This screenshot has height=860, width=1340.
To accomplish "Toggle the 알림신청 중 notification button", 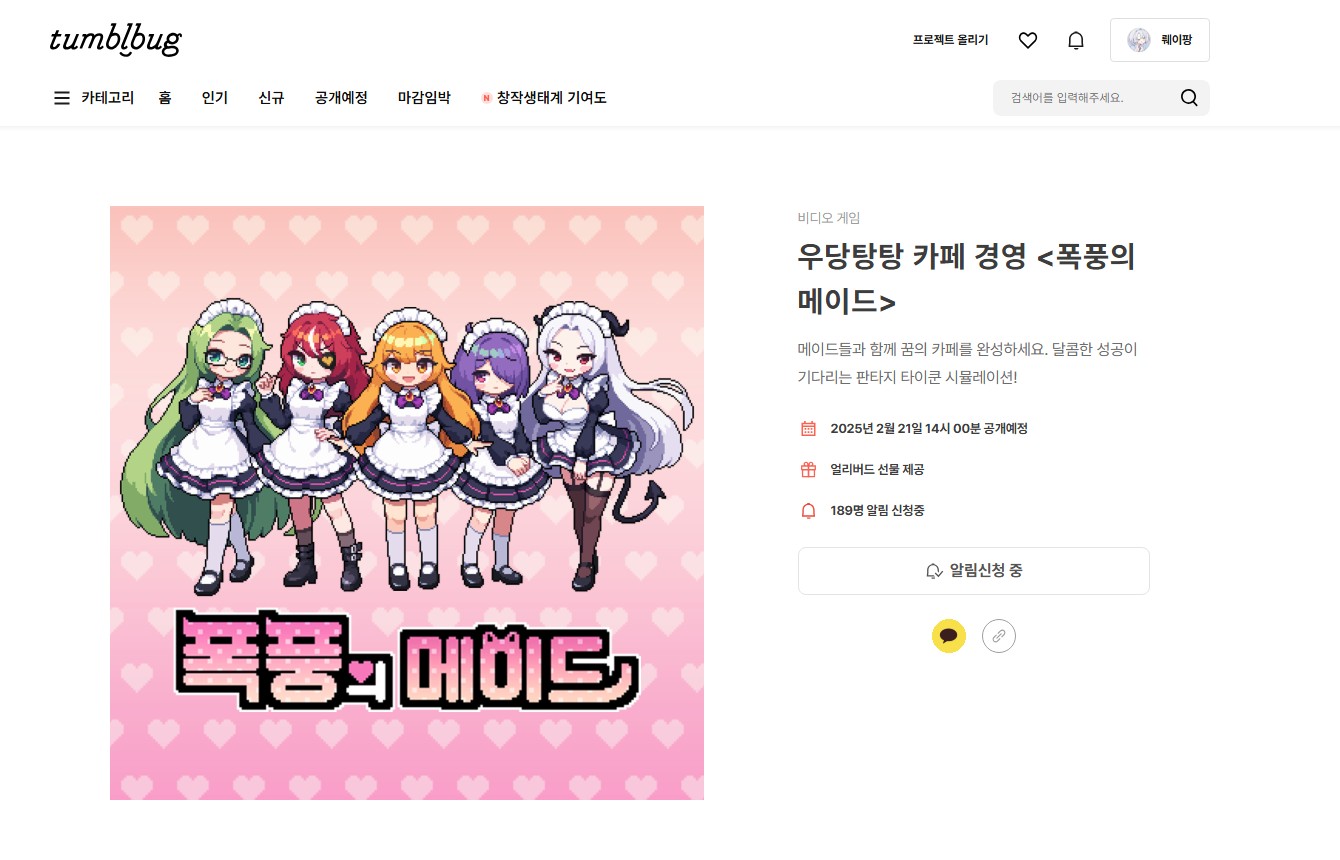I will (x=974, y=571).
